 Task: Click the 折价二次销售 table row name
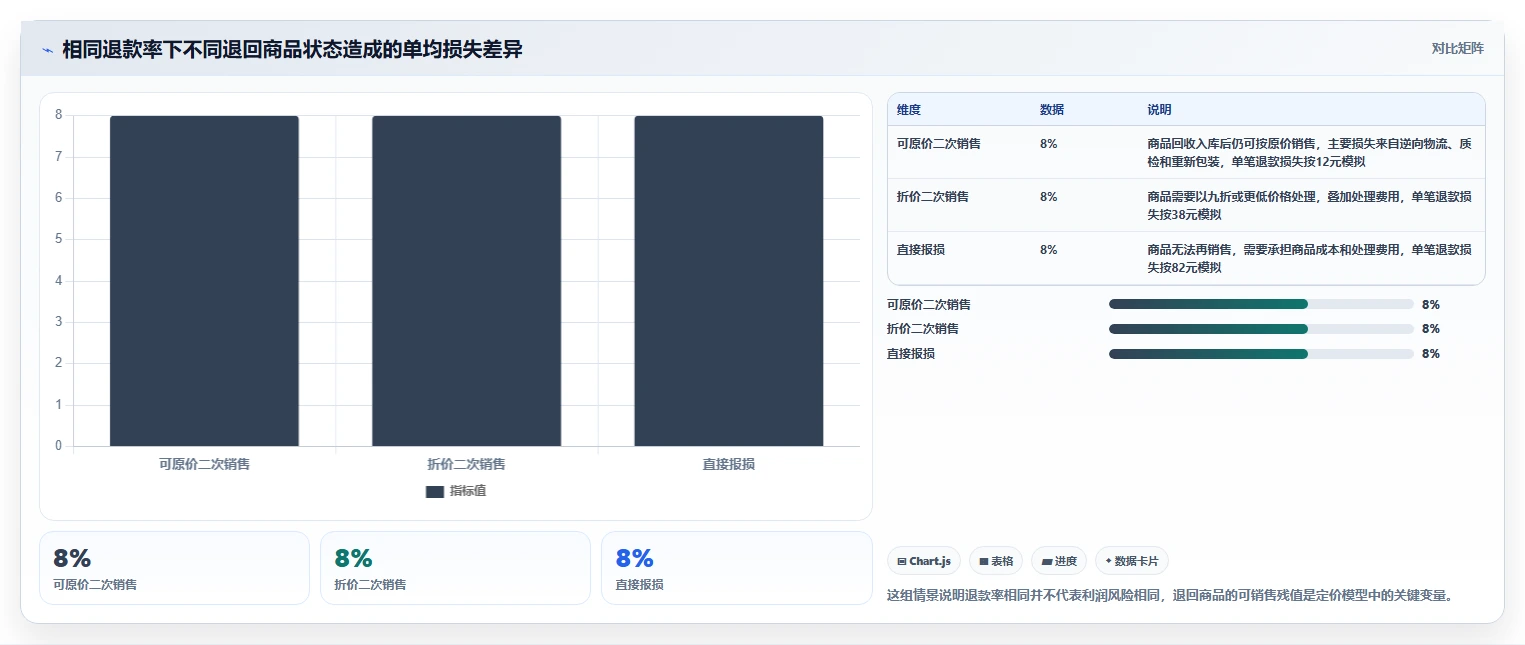point(933,197)
